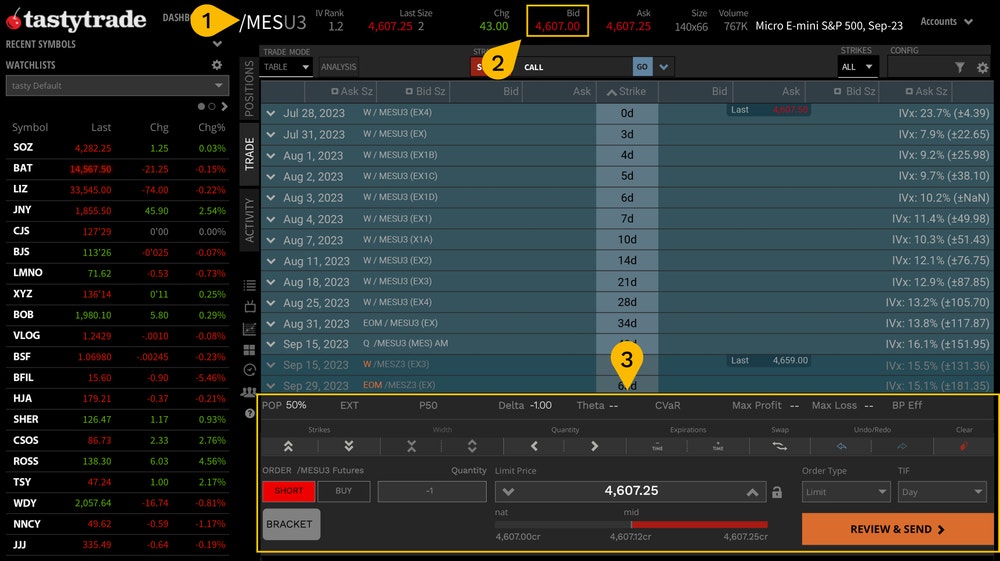Select WDY row in the watchlist
Image resolution: width=1000 pixels, height=561 pixels.
pyautogui.click(x=117, y=503)
